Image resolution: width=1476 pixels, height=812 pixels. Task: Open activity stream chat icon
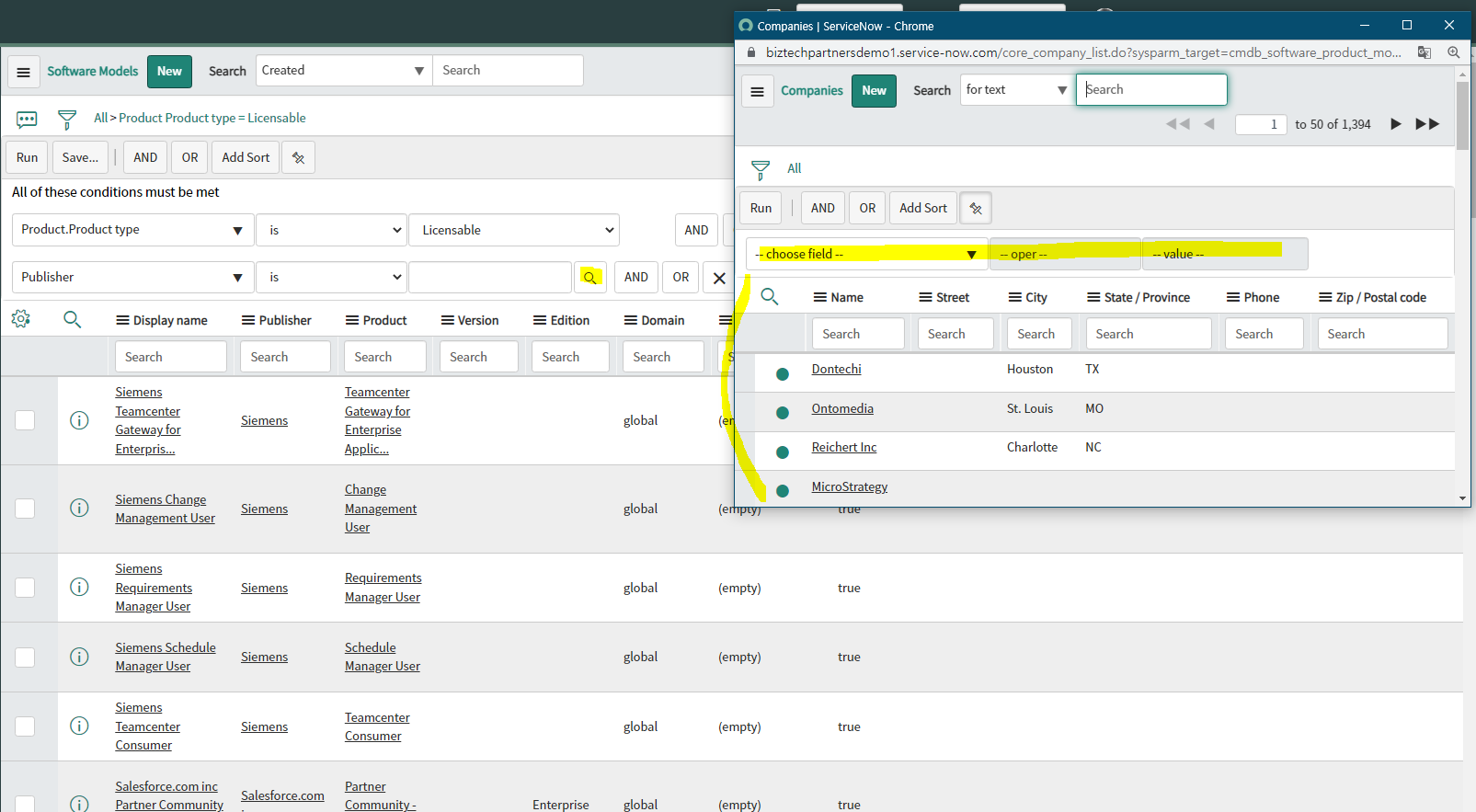[27, 120]
